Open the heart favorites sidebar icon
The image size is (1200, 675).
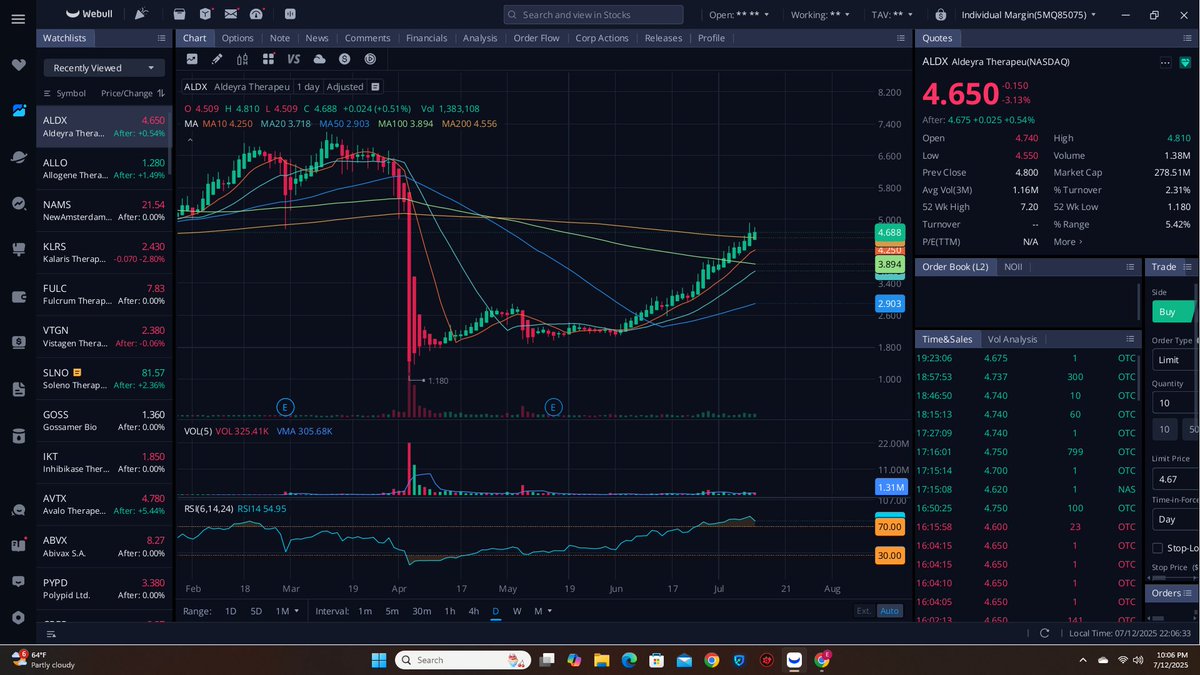(18, 65)
